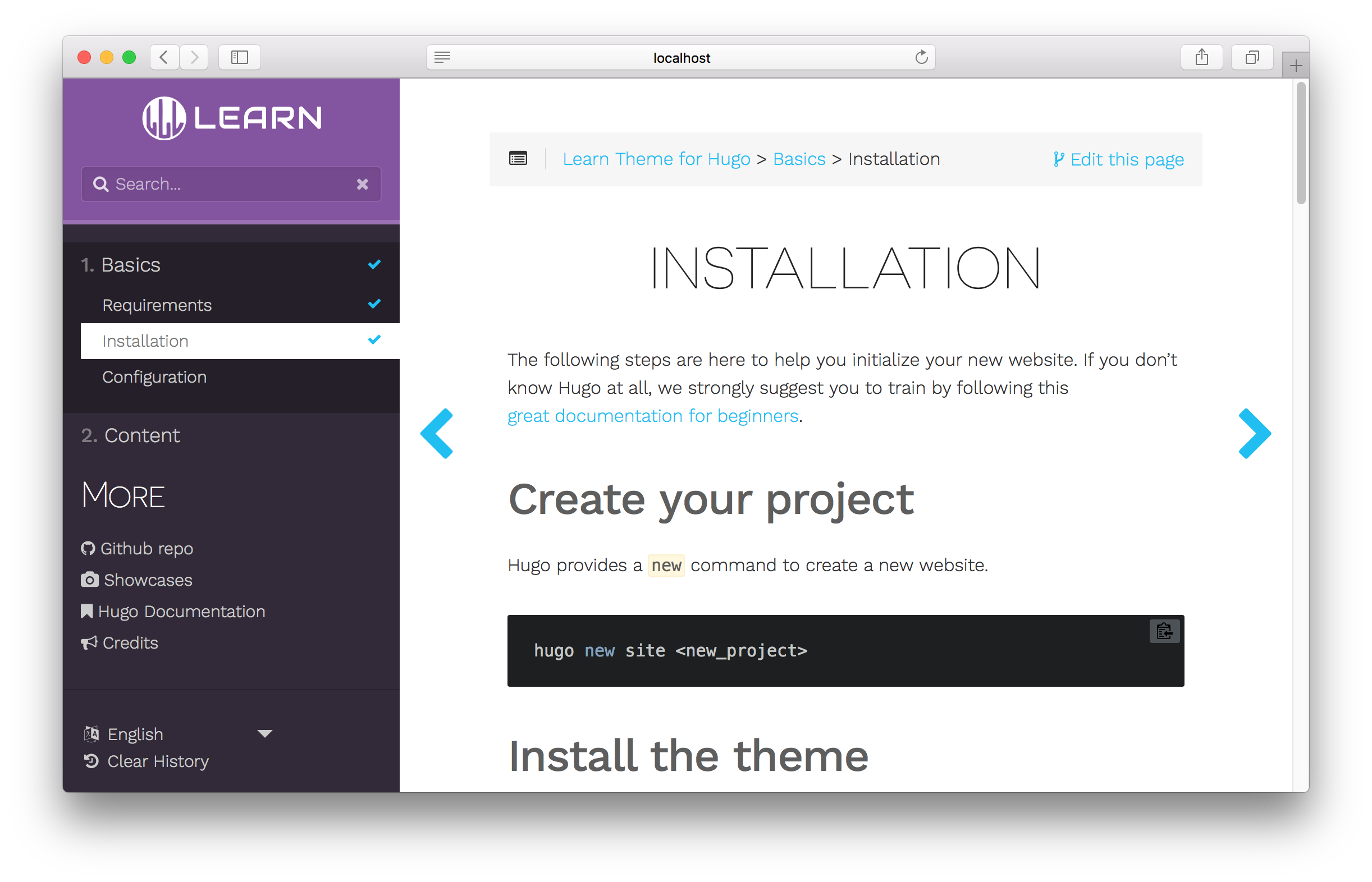Copy the code snippet using clipboard icon
Image resolution: width=1372 pixels, height=882 pixels.
[x=1165, y=631]
